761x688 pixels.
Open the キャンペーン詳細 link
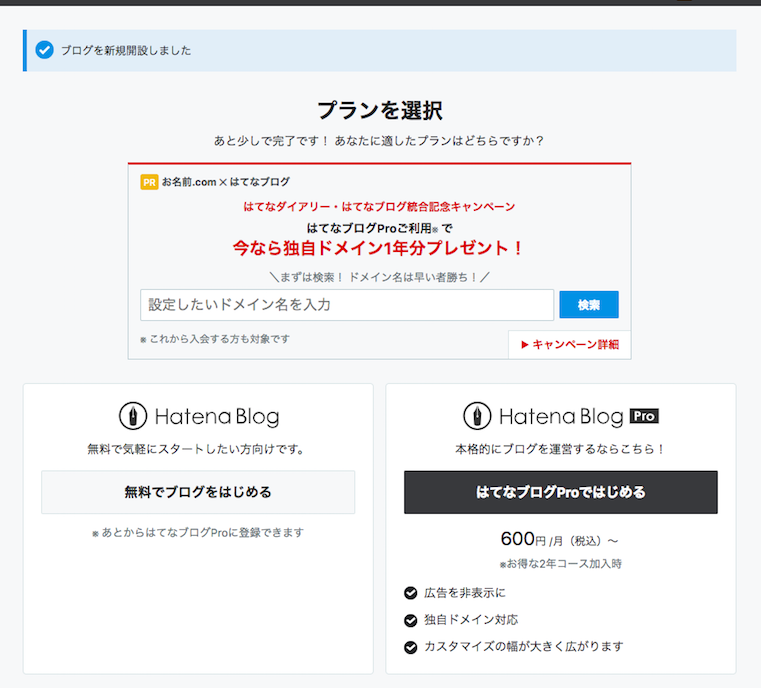pos(570,344)
